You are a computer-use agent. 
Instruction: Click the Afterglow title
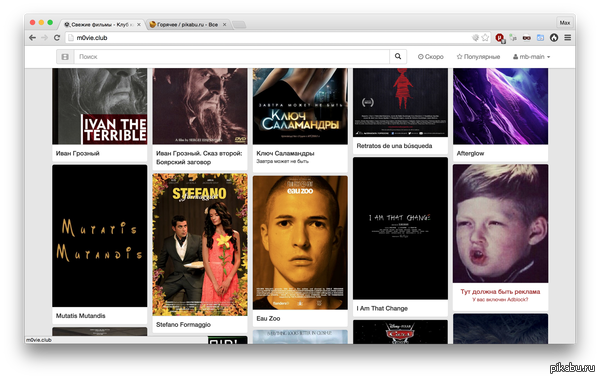pos(470,153)
